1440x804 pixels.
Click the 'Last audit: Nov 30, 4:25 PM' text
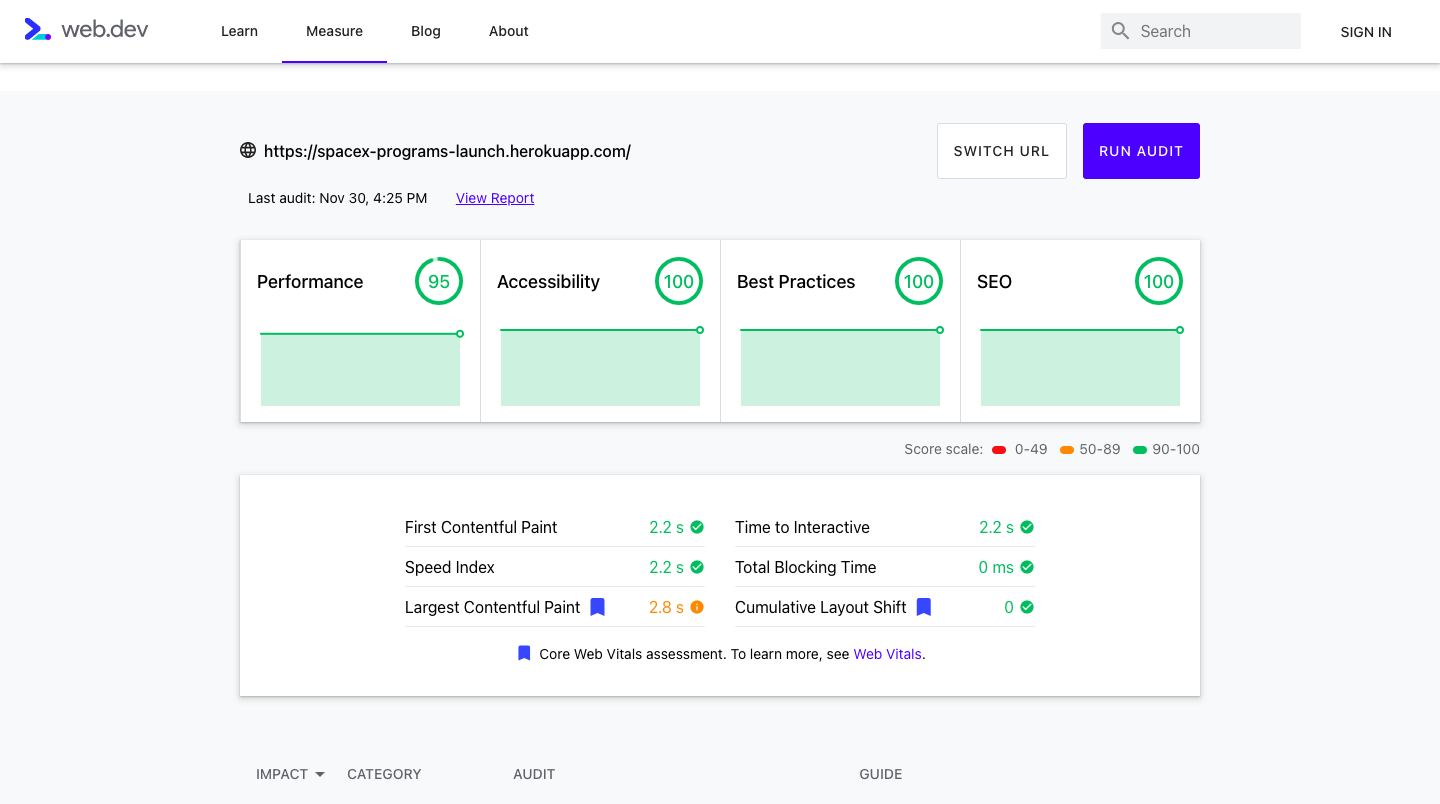(338, 198)
